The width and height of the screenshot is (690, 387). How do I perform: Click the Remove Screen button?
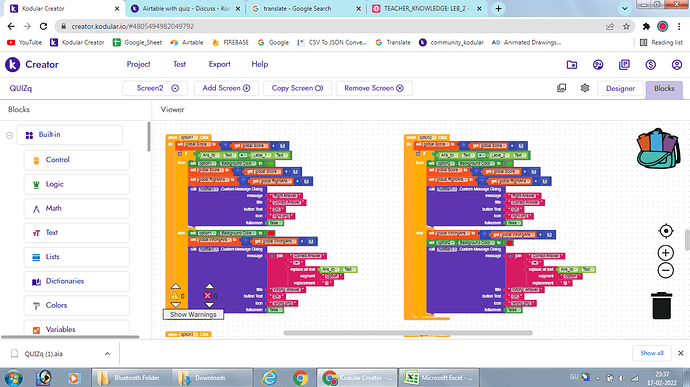pos(374,88)
